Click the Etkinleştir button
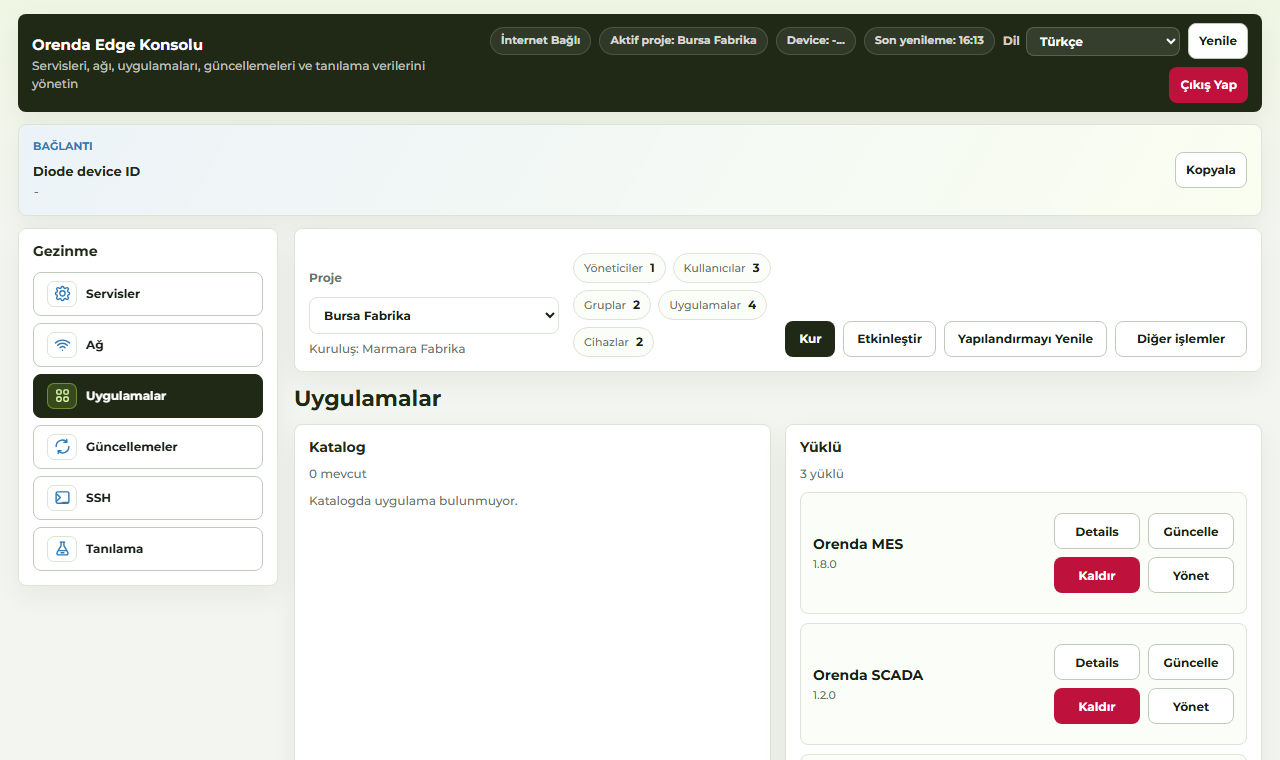 [x=889, y=339]
